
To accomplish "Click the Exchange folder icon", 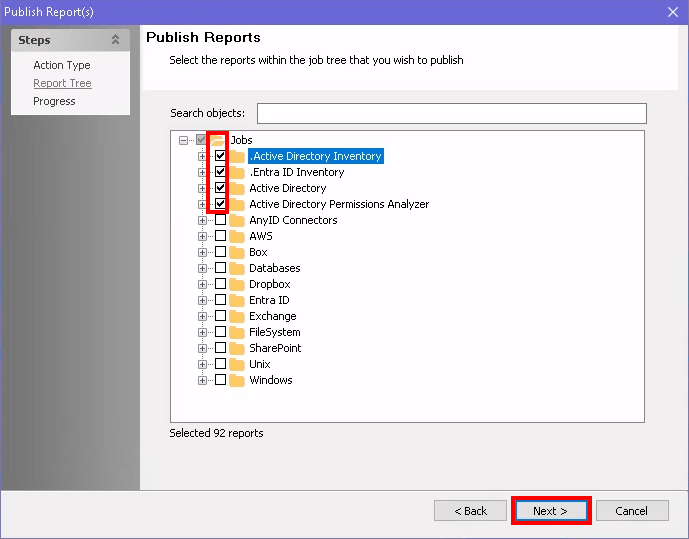I will pos(237,316).
